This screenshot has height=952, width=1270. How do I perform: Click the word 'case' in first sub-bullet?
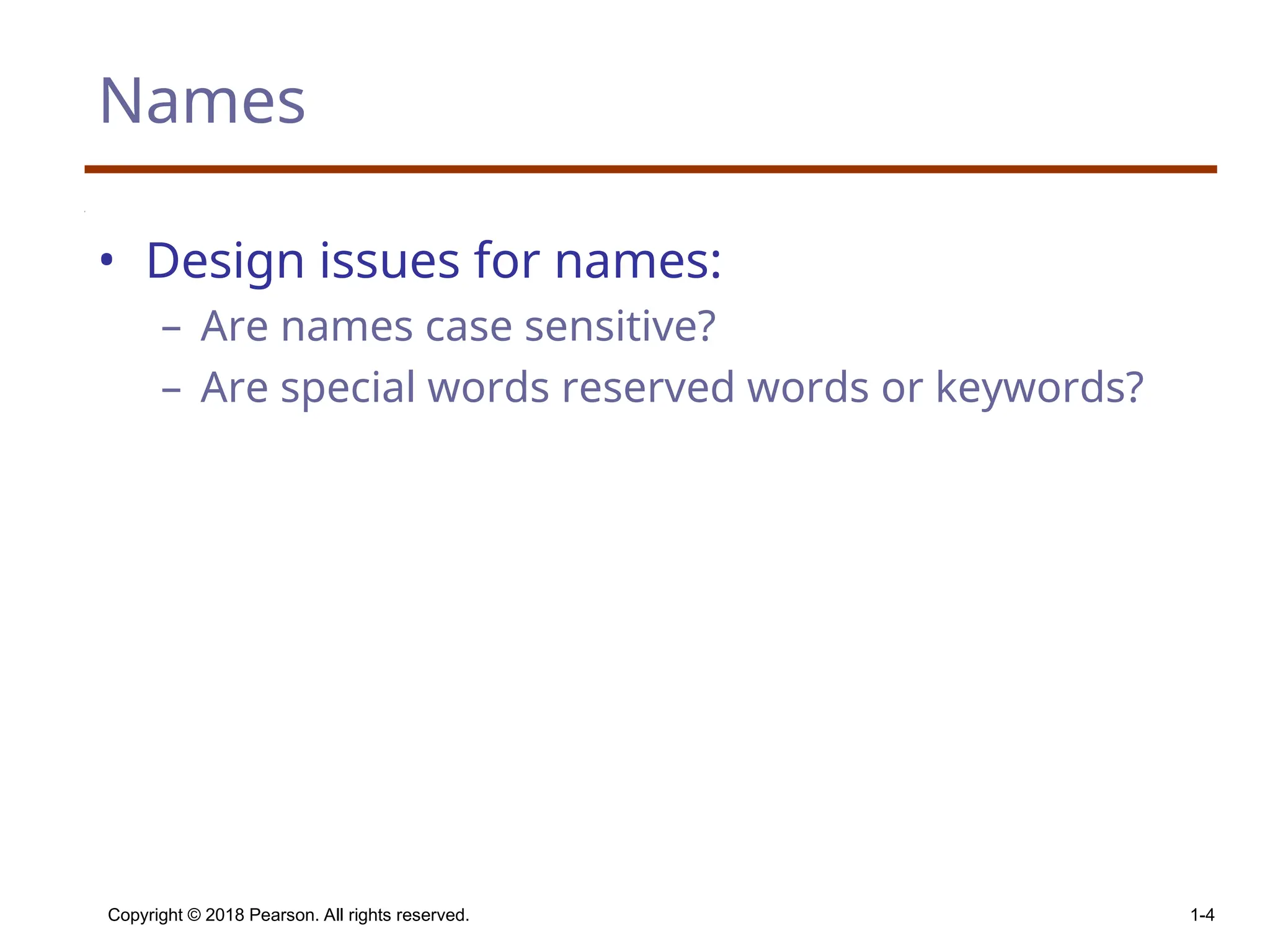click(x=468, y=326)
